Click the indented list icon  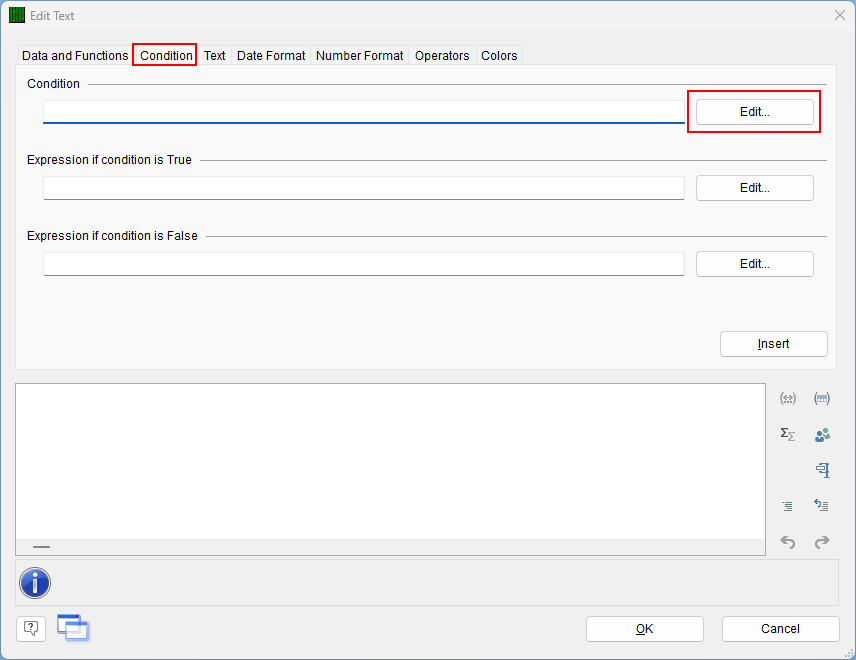pyautogui.click(x=787, y=506)
